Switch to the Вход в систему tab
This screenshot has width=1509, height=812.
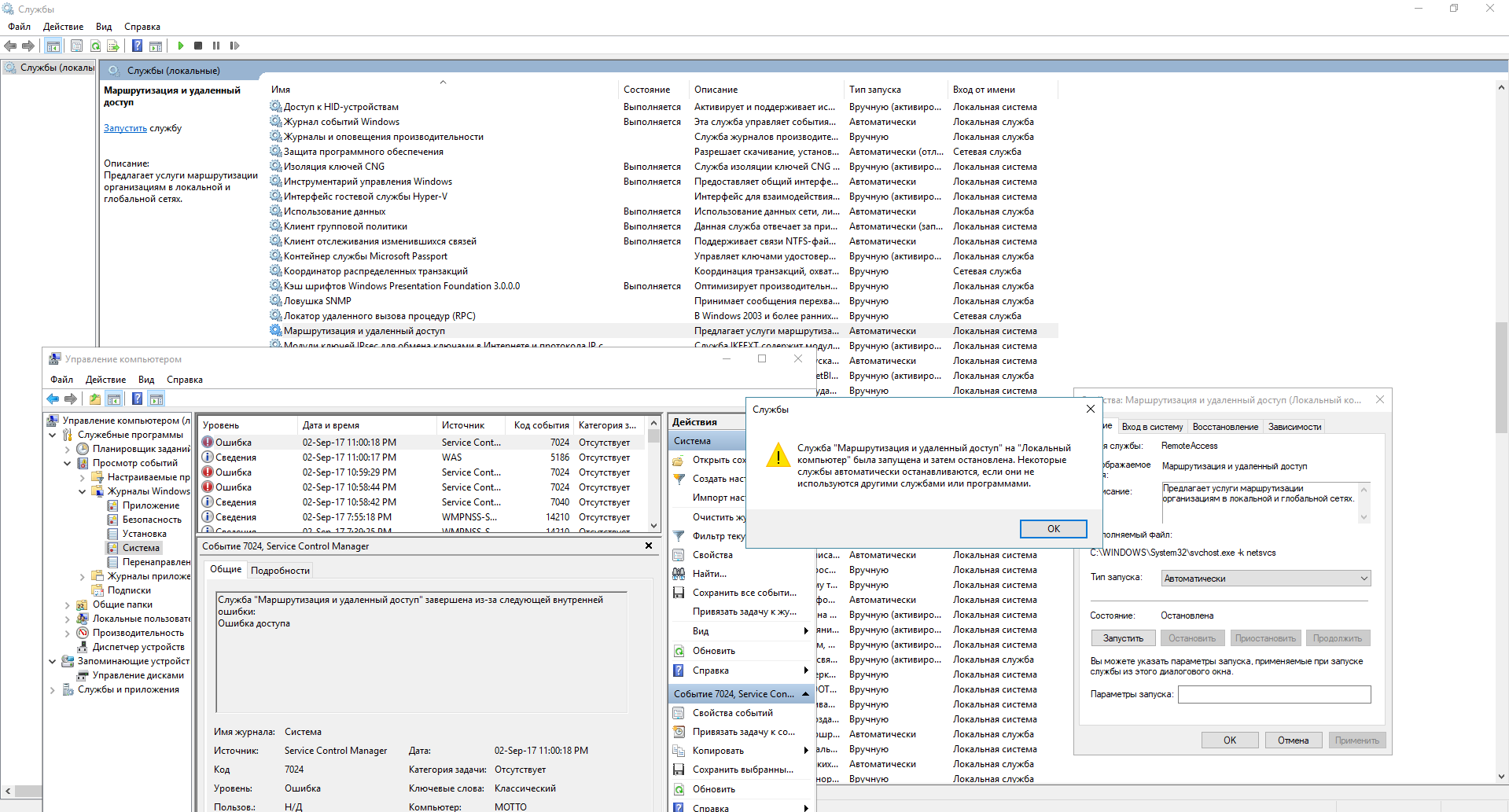(1152, 427)
